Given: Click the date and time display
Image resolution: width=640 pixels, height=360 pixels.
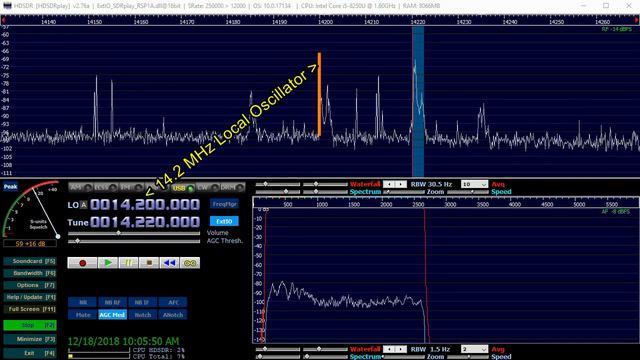Looking at the screenshot, I should coord(123,341).
